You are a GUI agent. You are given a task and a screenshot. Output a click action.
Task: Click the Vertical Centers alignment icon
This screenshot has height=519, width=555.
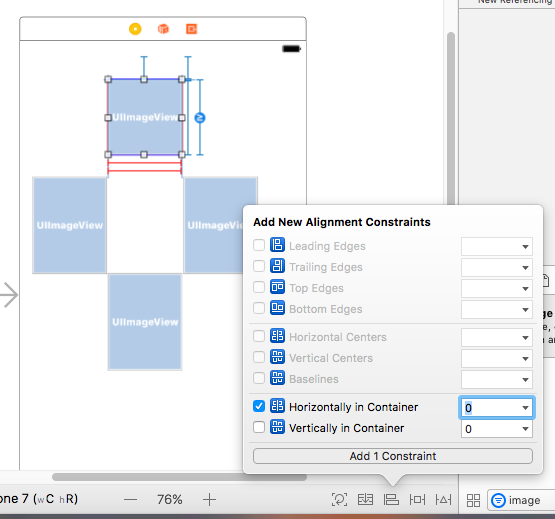pyautogui.click(x=278, y=357)
